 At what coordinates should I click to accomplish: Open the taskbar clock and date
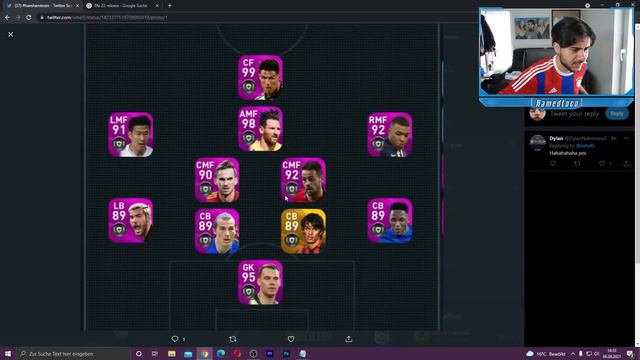[x=612, y=353]
